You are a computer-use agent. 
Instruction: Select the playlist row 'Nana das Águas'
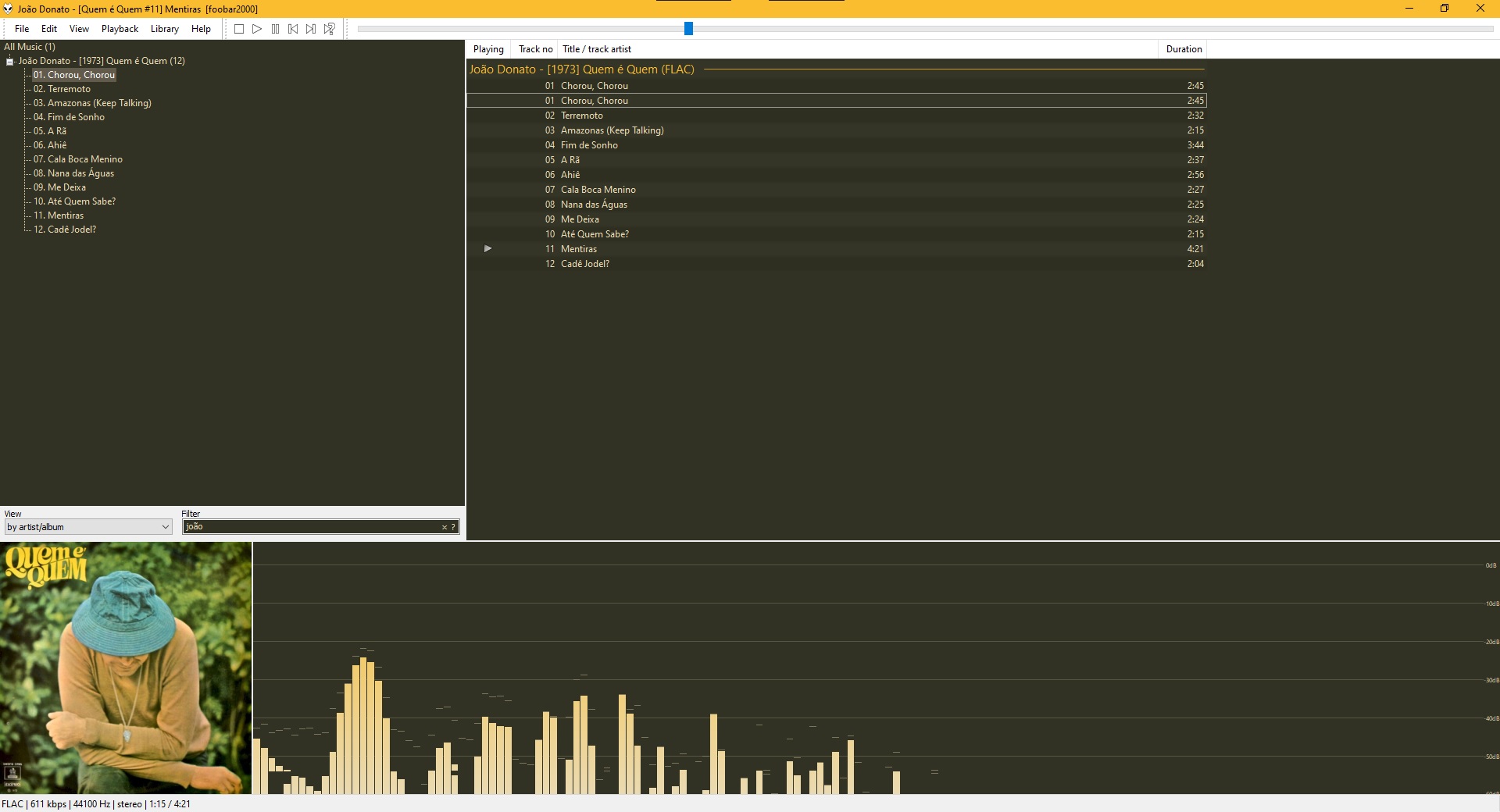pyautogui.click(x=837, y=205)
